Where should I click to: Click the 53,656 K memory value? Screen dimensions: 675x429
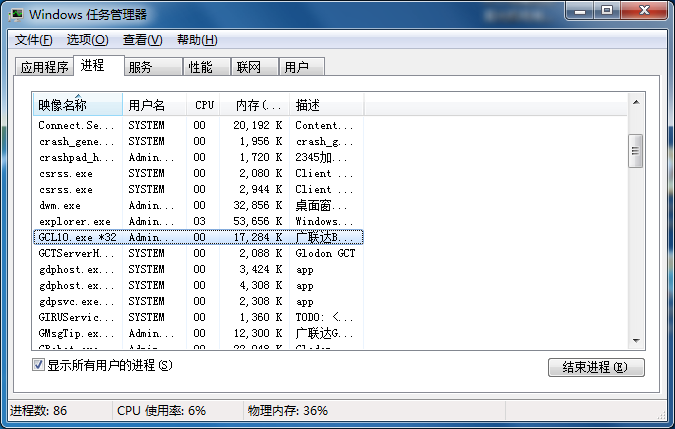(x=257, y=221)
